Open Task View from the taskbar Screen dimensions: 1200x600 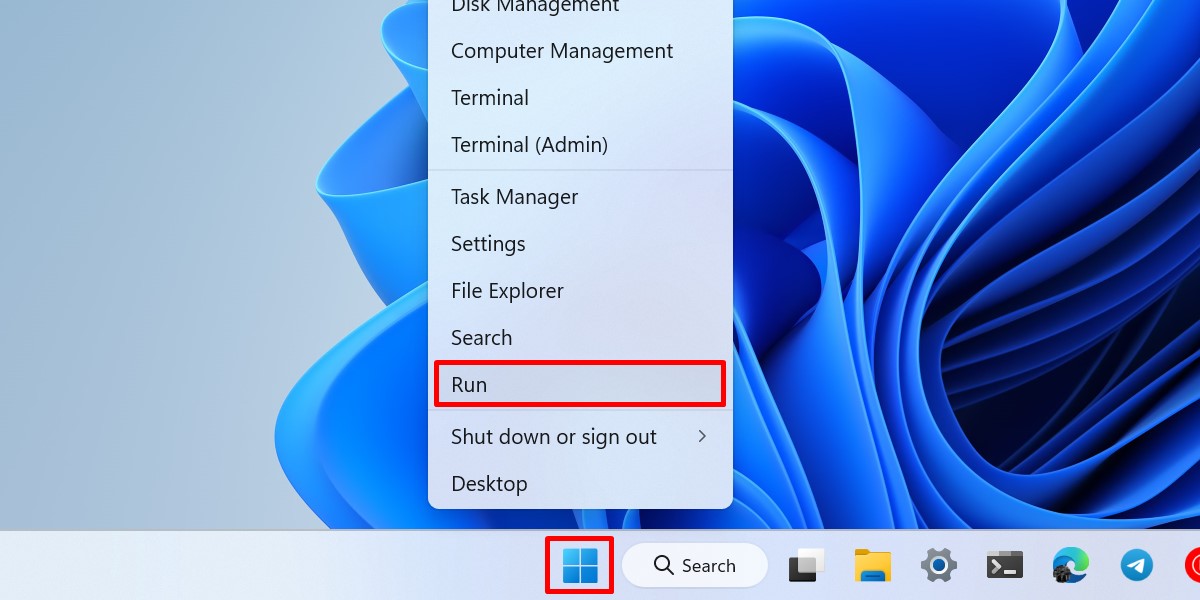(x=805, y=565)
